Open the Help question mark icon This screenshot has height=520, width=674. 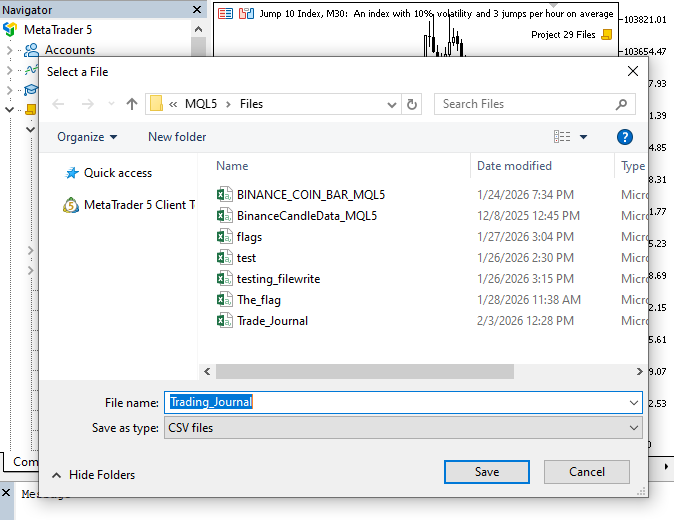click(x=625, y=137)
